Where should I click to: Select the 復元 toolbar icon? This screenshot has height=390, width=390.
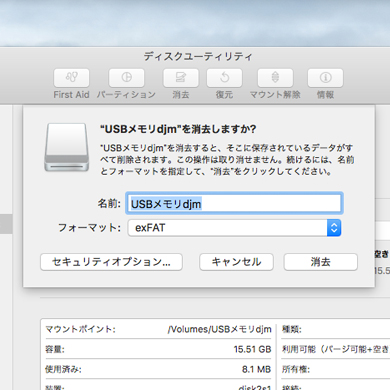pyautogui.click(x=224, y=78)
